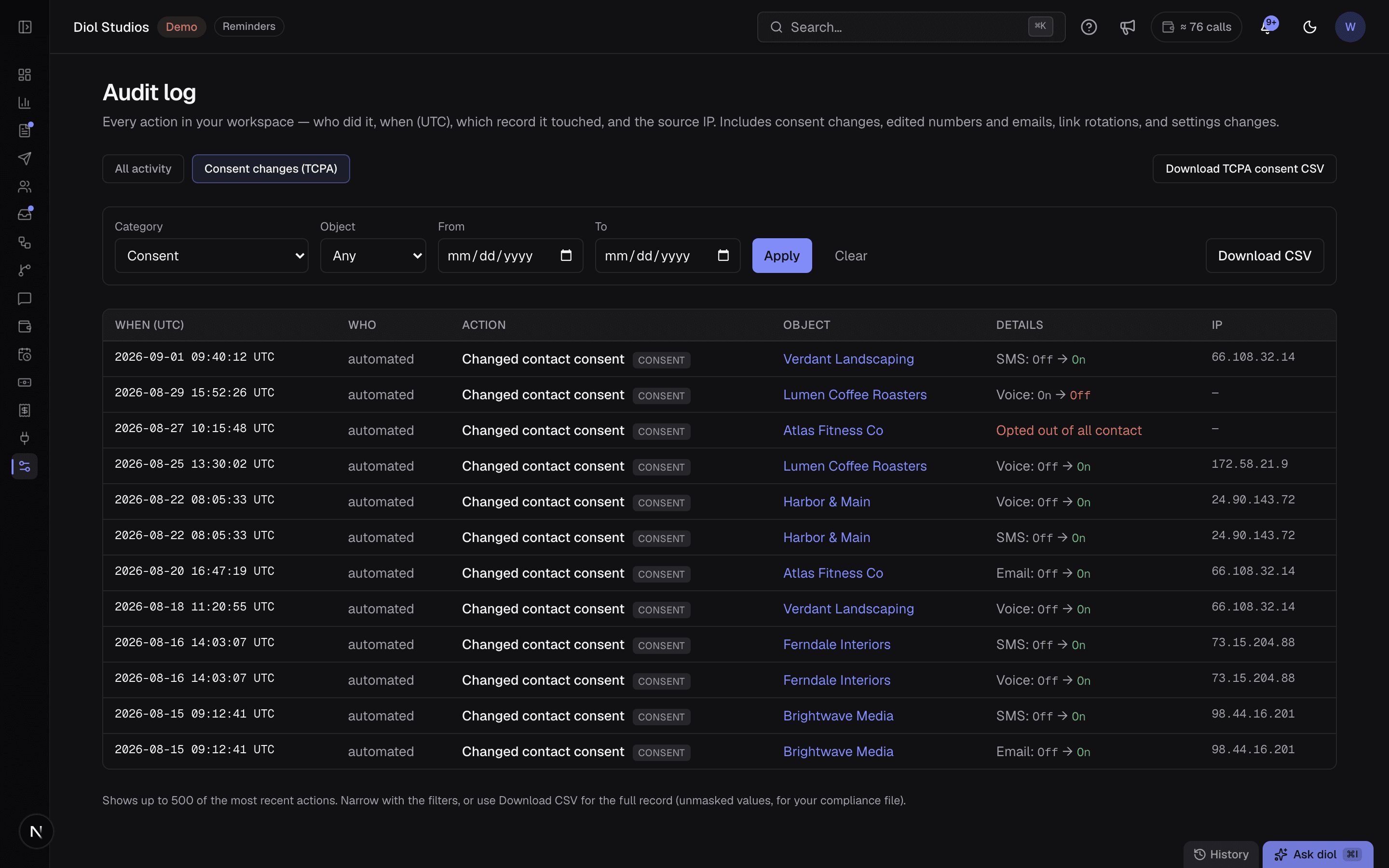Select the Consent changes (TCPA) tab

coord(271,169)
